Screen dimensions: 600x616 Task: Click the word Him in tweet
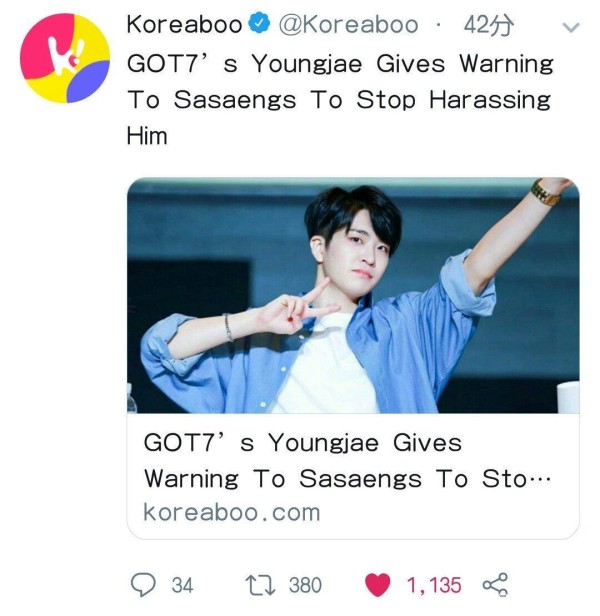(147, 136)
